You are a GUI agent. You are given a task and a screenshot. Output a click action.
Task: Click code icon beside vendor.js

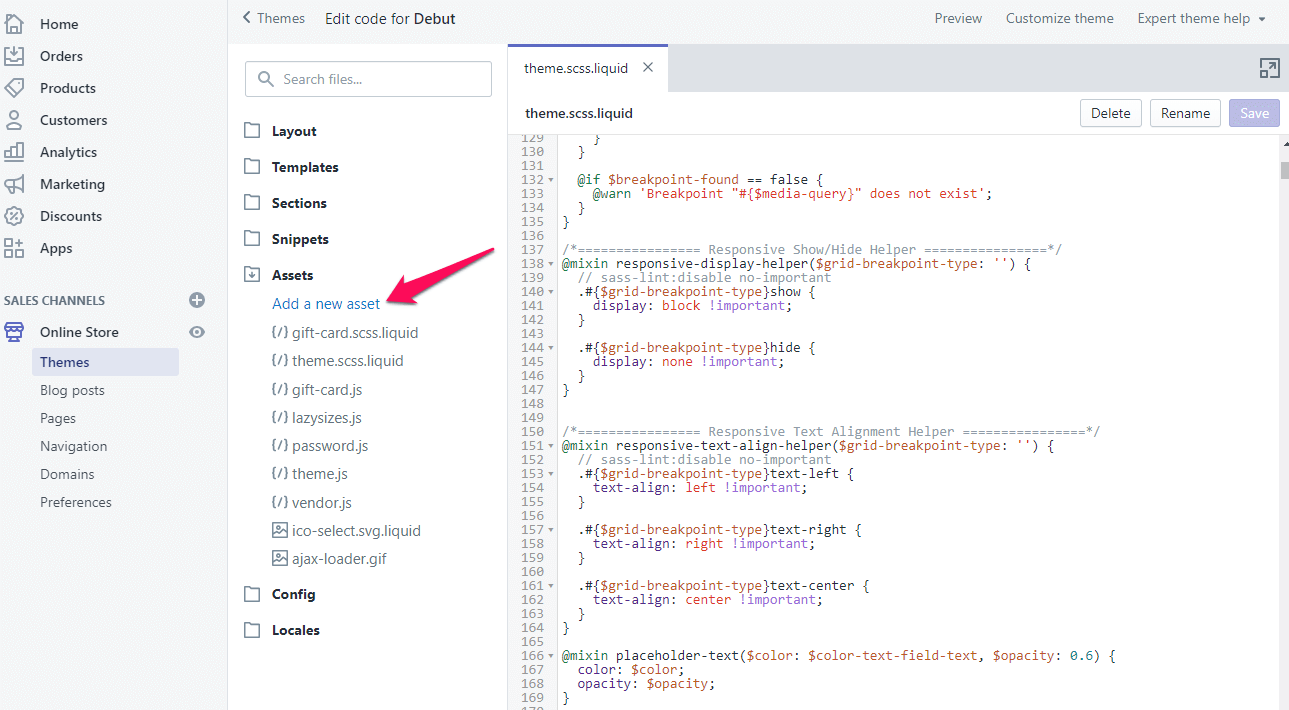280,502
